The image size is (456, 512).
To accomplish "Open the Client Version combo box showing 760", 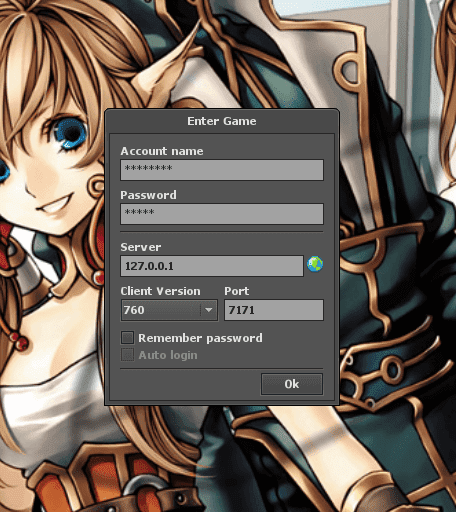I will pos(169,310).
